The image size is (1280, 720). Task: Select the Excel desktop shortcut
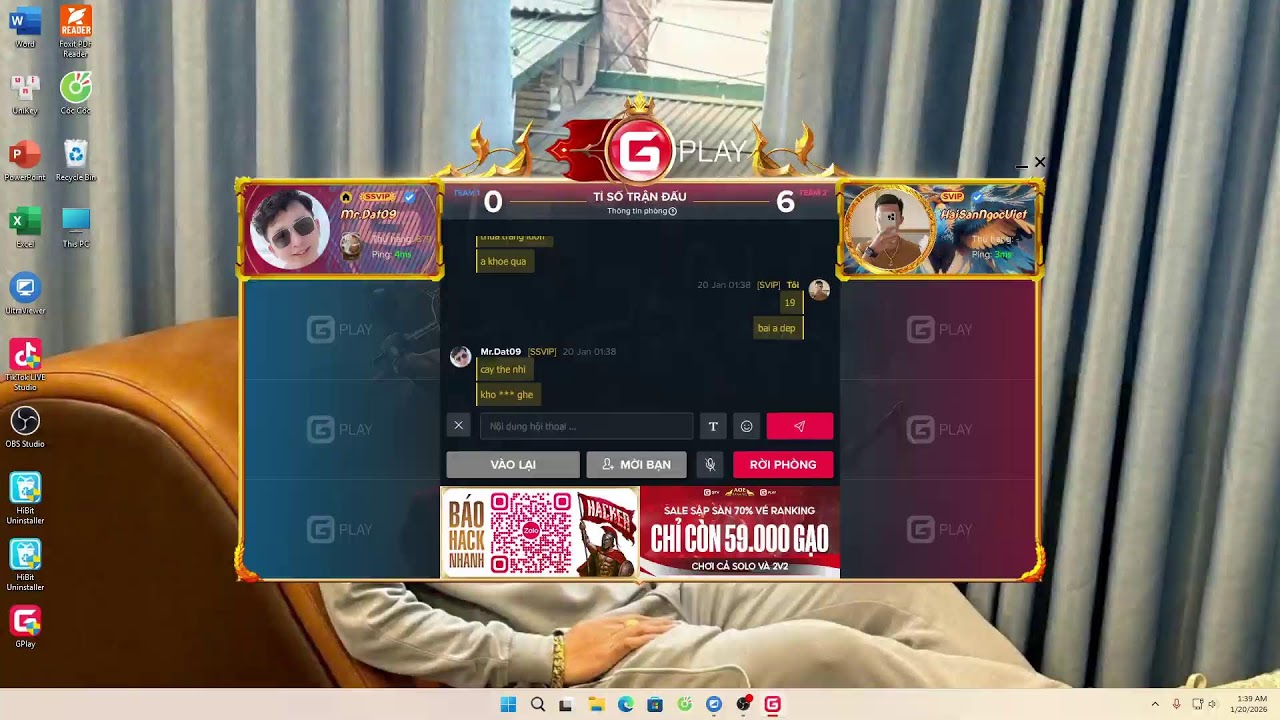(25, 227)
